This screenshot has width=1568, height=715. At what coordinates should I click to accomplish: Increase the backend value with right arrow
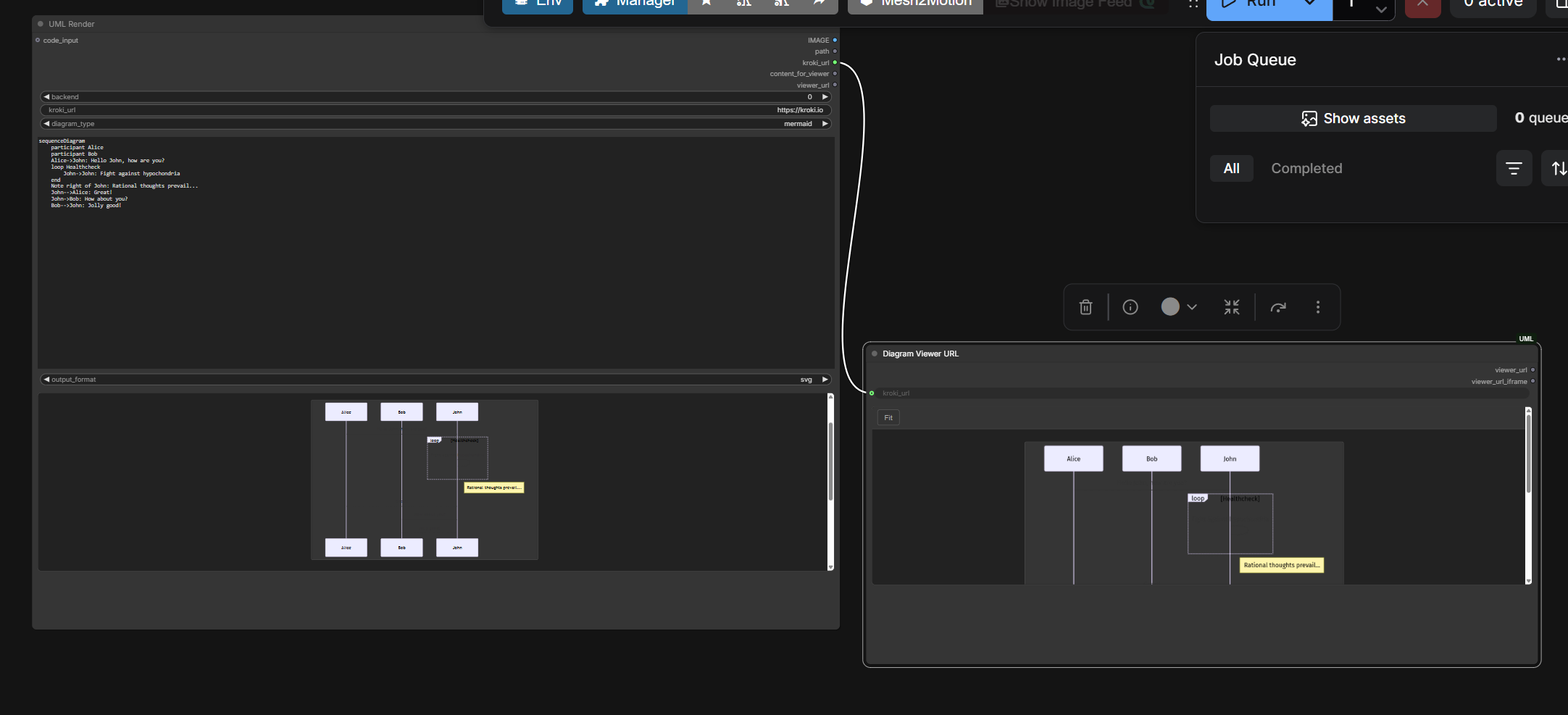(x=825, y=96)
